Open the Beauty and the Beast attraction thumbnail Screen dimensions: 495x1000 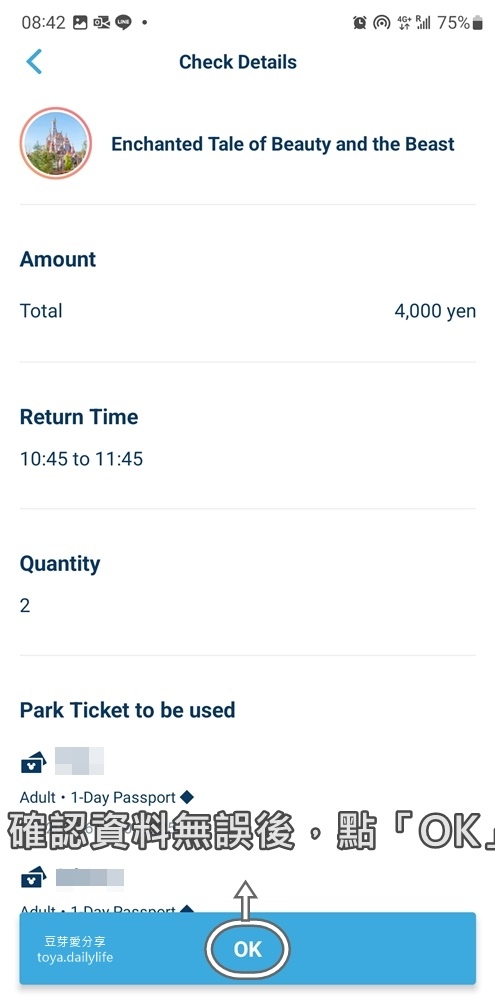(55, 143)
